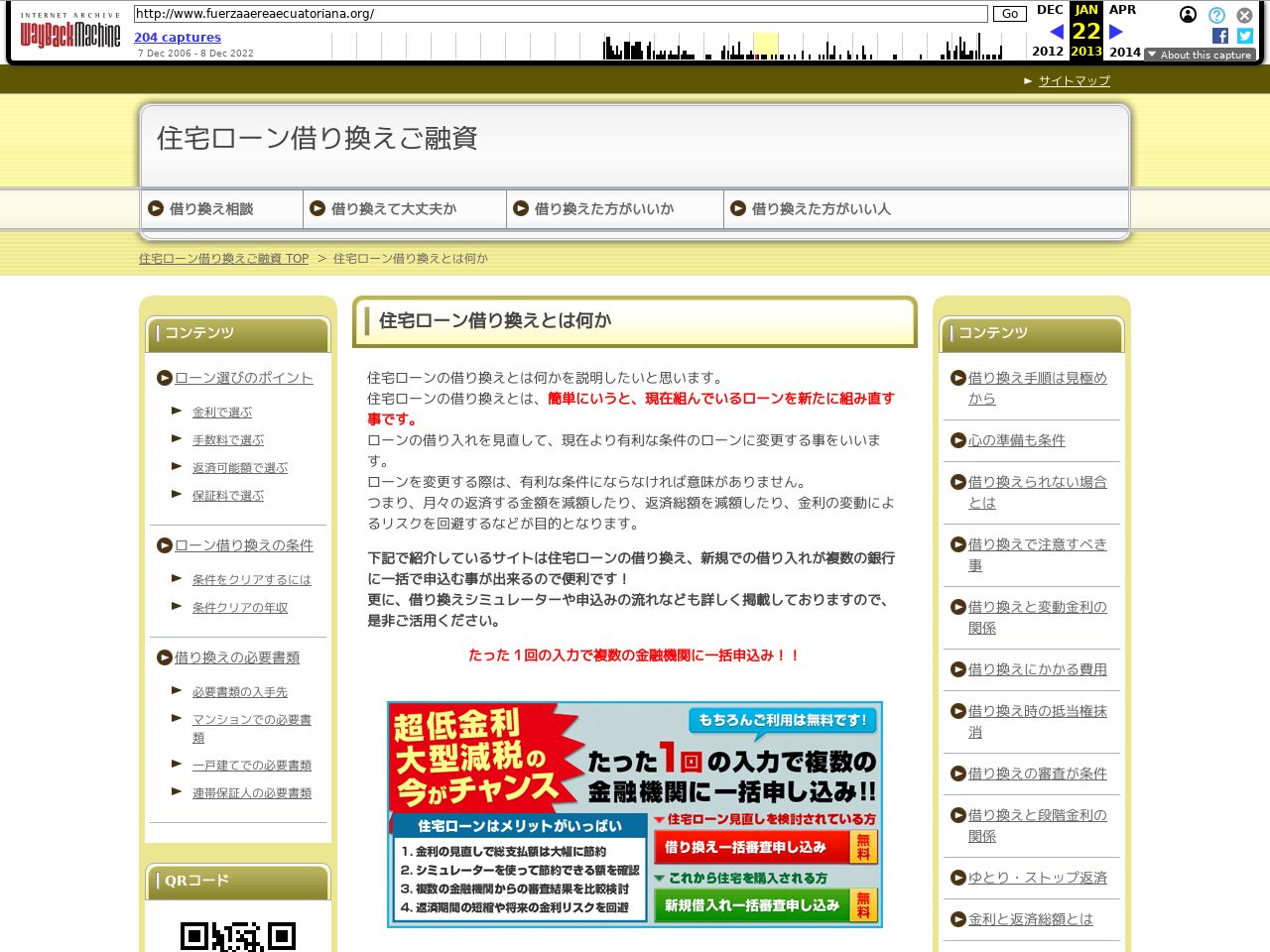Open 金利で選ぶ sidebar link
The height and width of the screenshot is (952, 1270).
pos(222,413)
